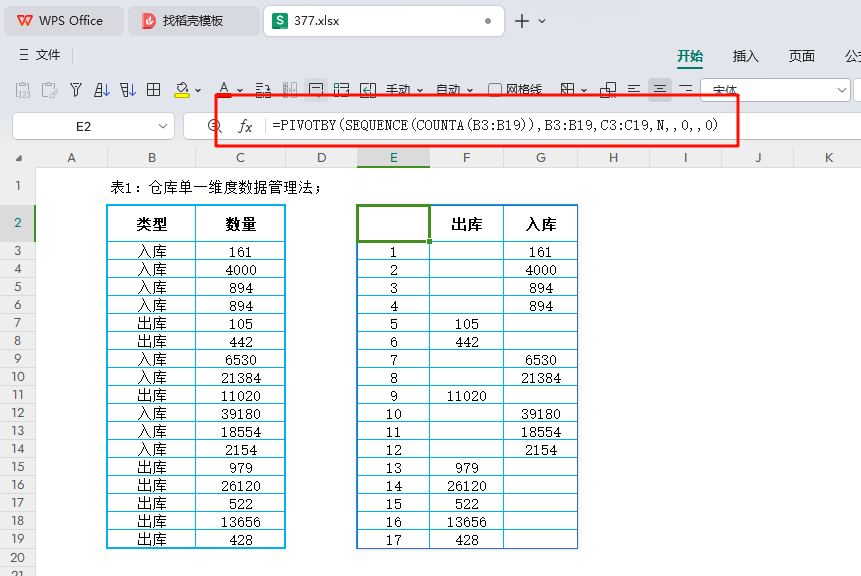Click the clear overlapping squares icon
Viewport: 861px width, 576px height.
pyautogui.click(x=608, y=90)
